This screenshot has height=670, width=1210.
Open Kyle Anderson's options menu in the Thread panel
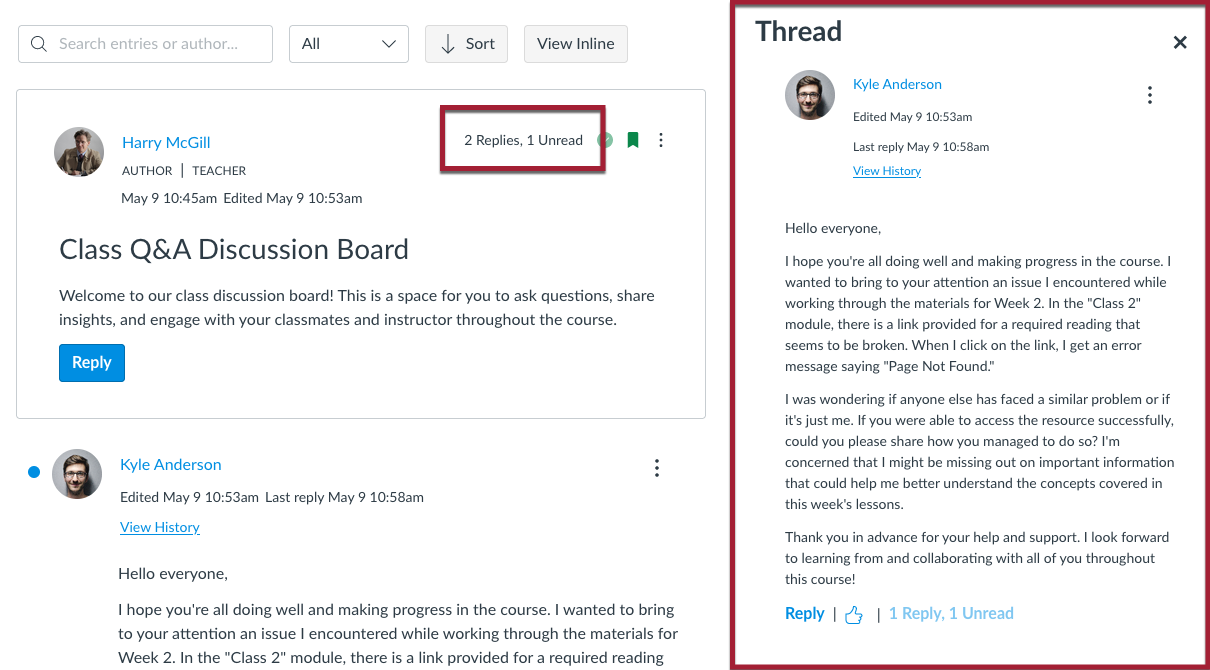[1150, 95]
